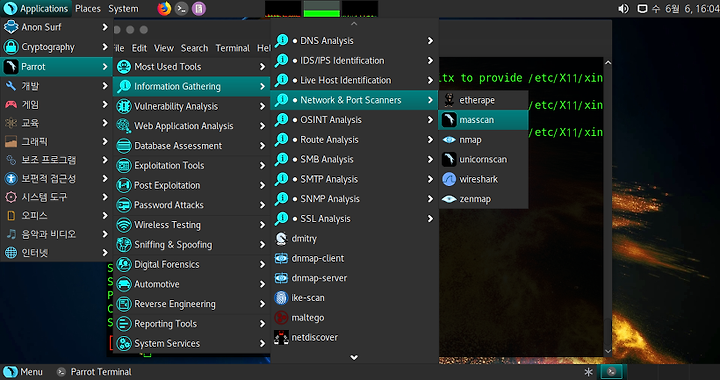
Task: Select SMTP Analysis submenu
Action: coord(354,179)
